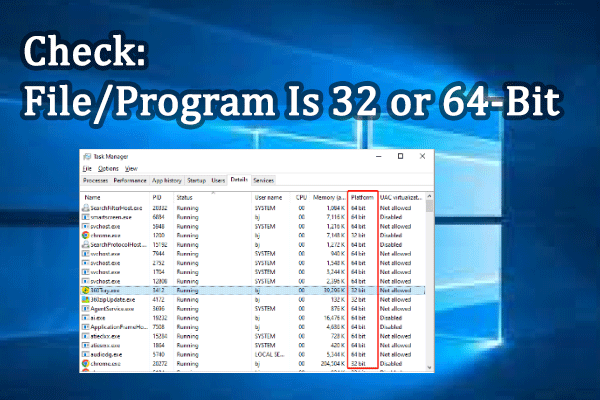Click the Chrome icon in the PID 1200 row

(86, 235)
